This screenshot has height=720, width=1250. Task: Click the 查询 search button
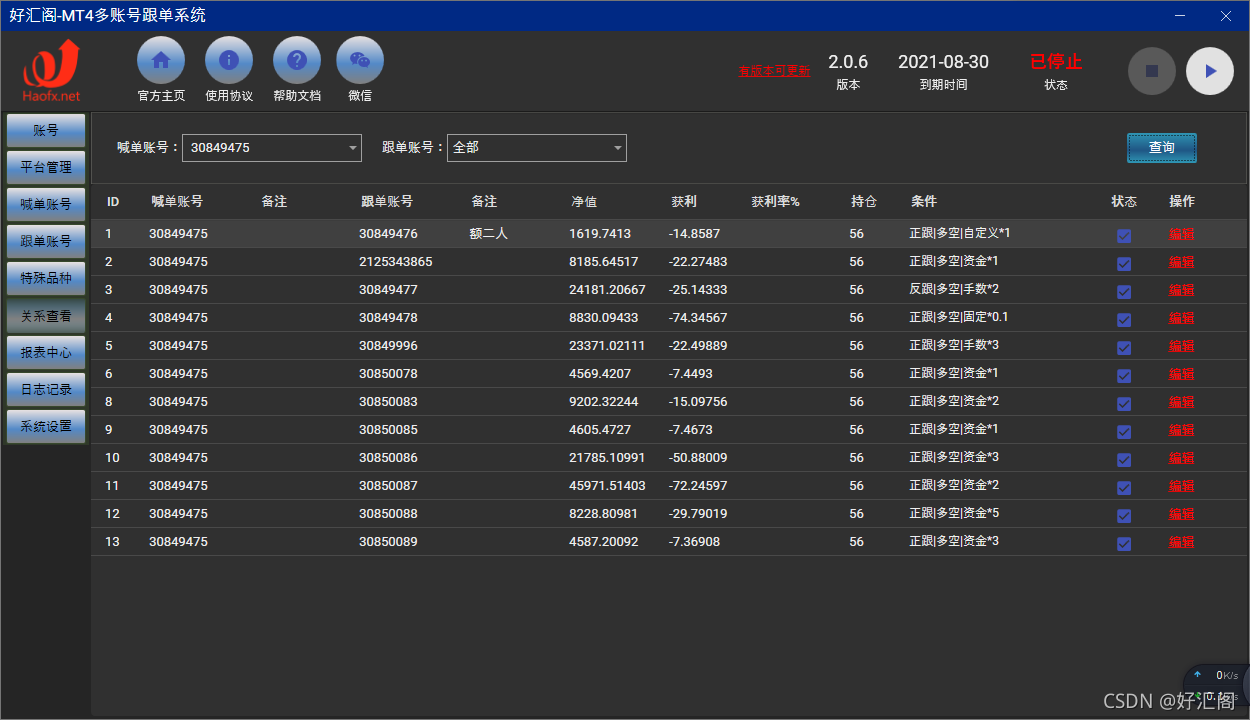click(x=1161, y=148)
